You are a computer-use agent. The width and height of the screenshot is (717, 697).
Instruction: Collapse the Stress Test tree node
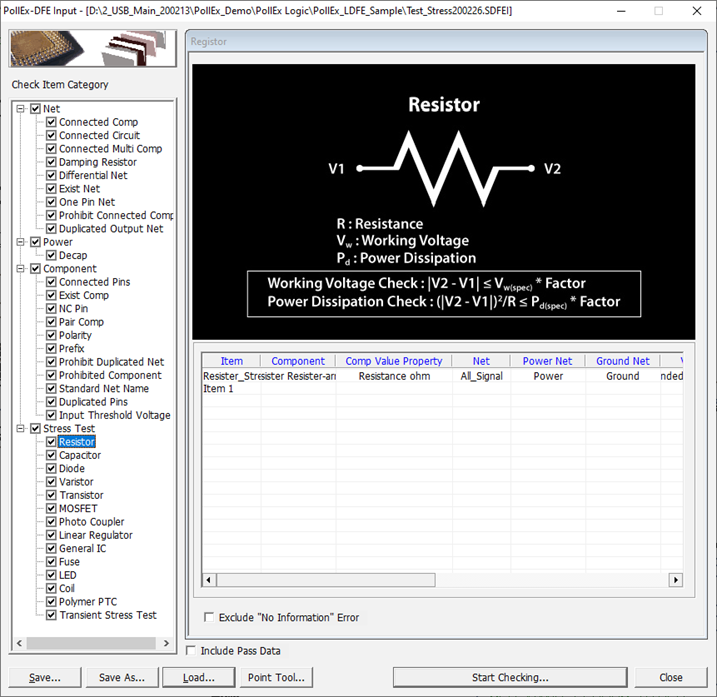click(x=22, y=429)
